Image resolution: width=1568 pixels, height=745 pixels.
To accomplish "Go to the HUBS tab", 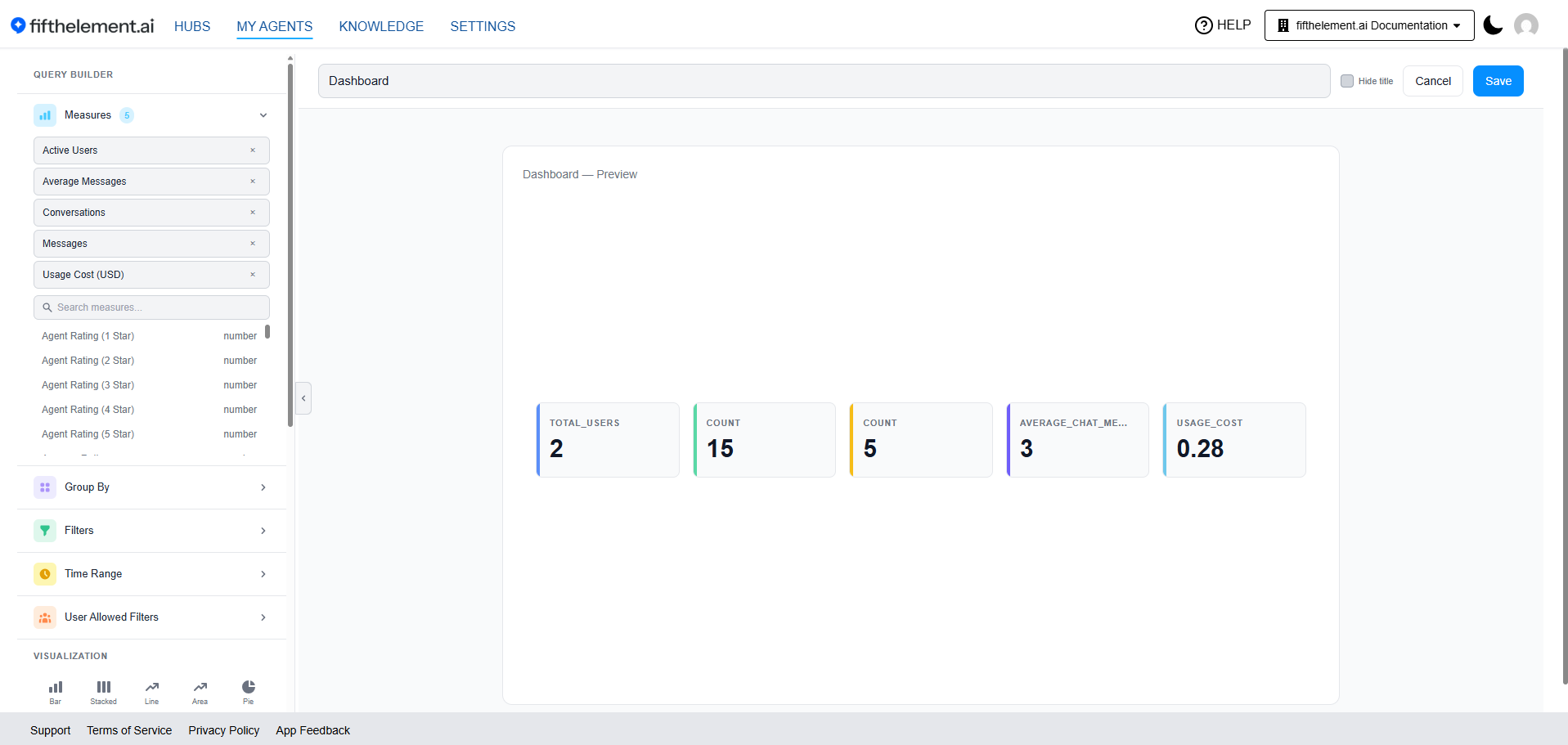I will (192, 26).
